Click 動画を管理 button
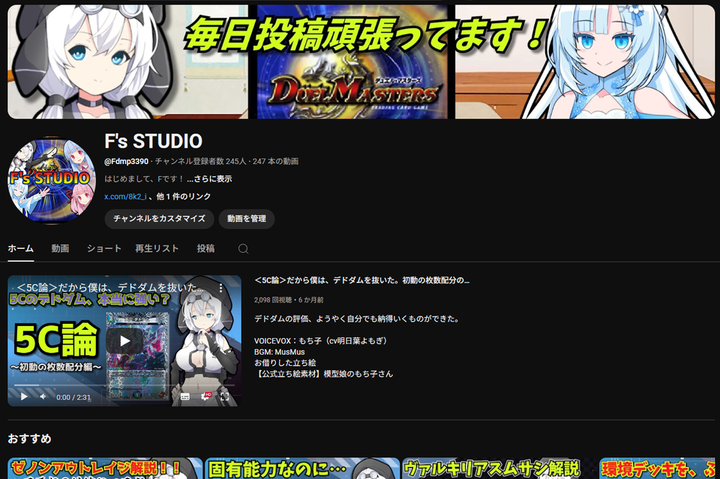This screenshot has height=479, width=720. (247, 219)
